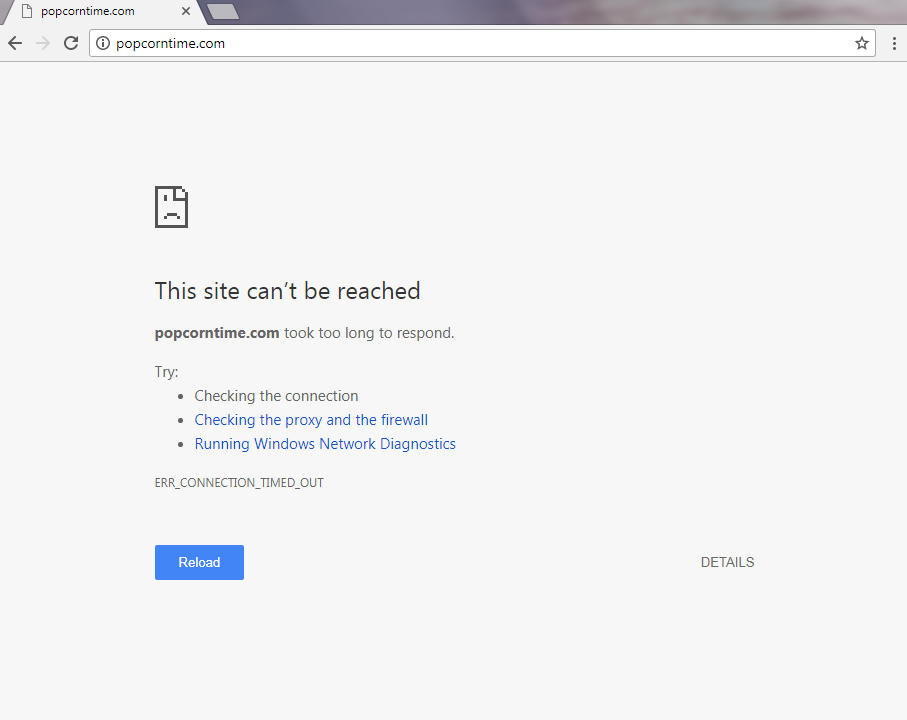This screenshot has width=907, height=720.
Task: Click the page favicon on the tab
Action: click(x=27, y=11)
